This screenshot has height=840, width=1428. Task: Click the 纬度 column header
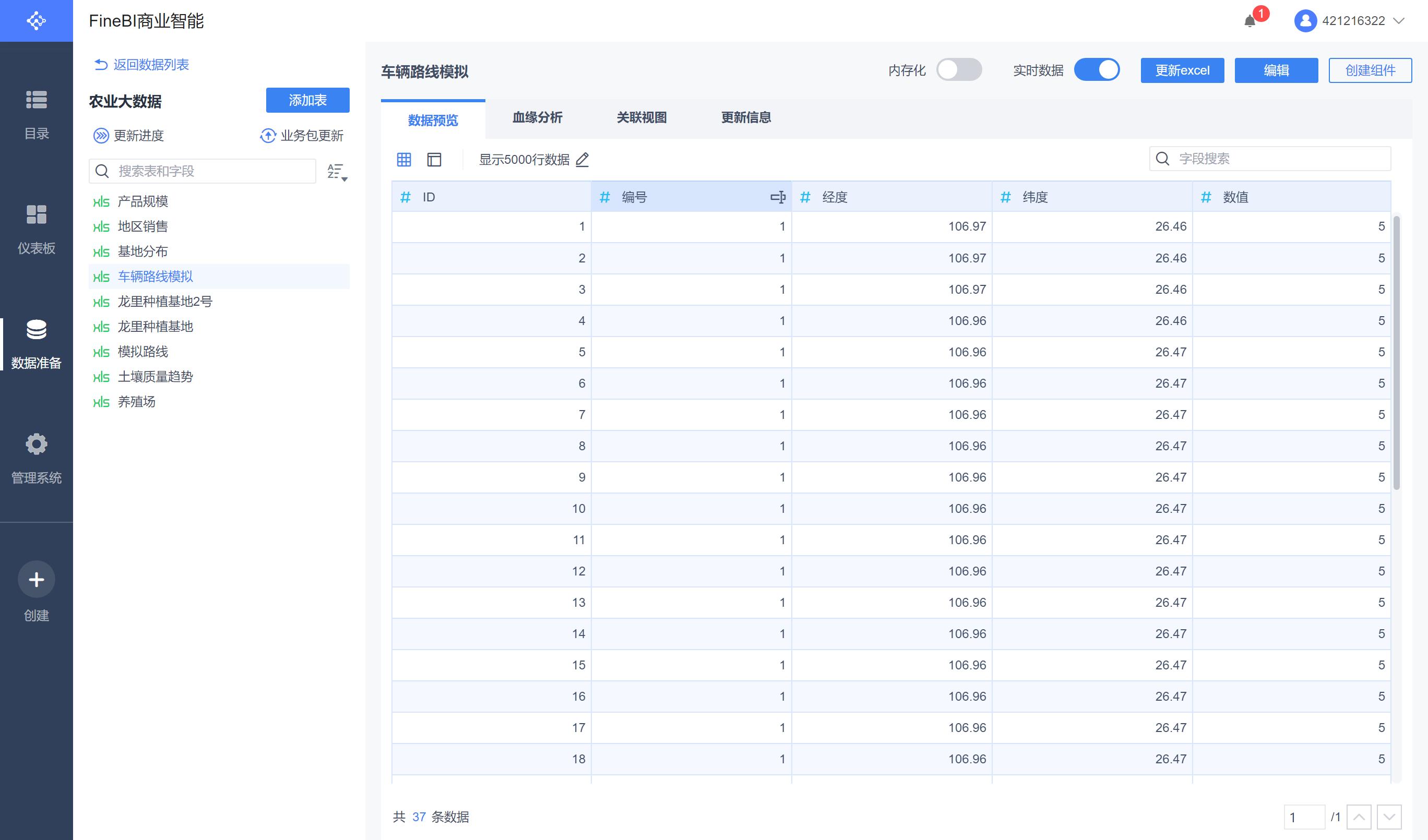point(1092,197)
